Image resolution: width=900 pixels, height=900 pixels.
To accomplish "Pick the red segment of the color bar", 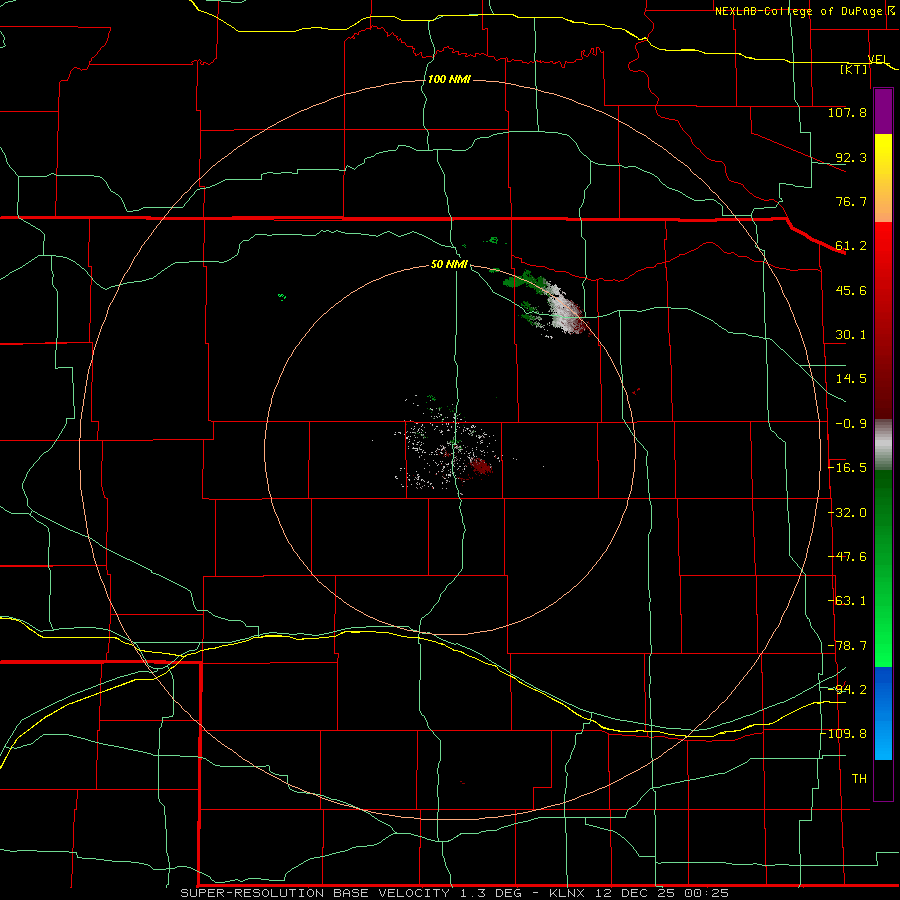I will click(x=883, y=320).
